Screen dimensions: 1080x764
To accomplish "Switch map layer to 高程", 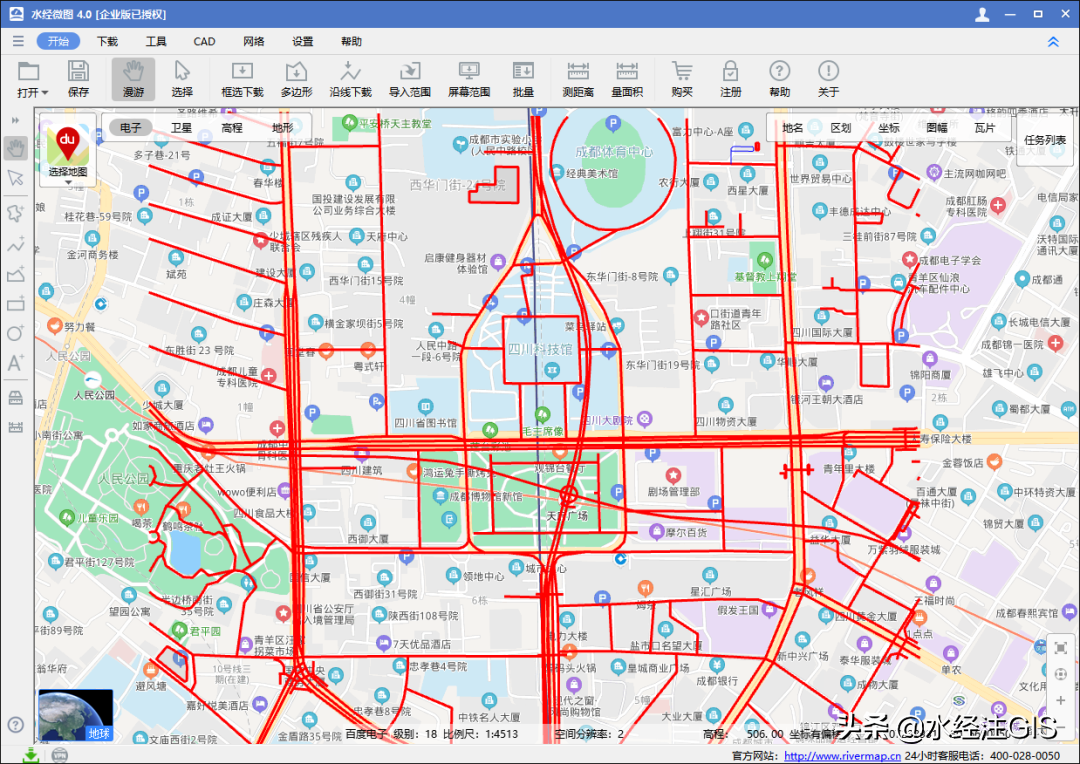I will click(231, 128).
